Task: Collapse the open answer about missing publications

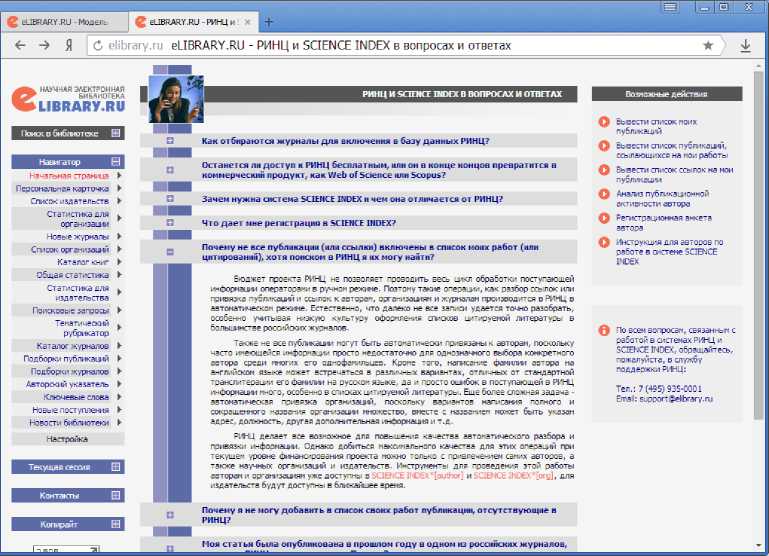Action: coord(170,252)
